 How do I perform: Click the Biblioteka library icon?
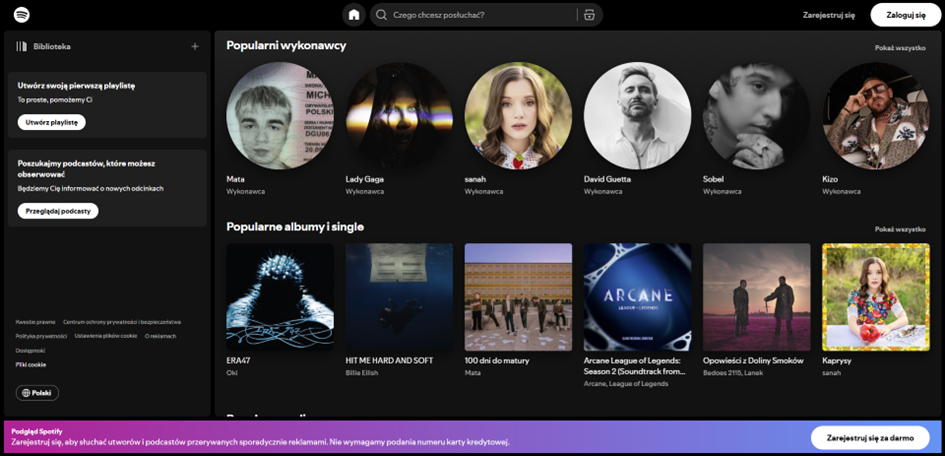click(22, 46)
